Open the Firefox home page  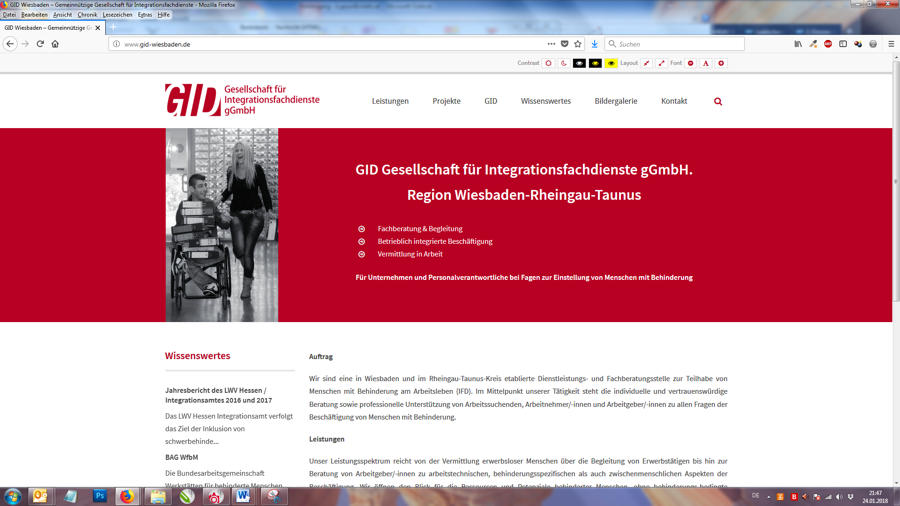click(55, 44)
